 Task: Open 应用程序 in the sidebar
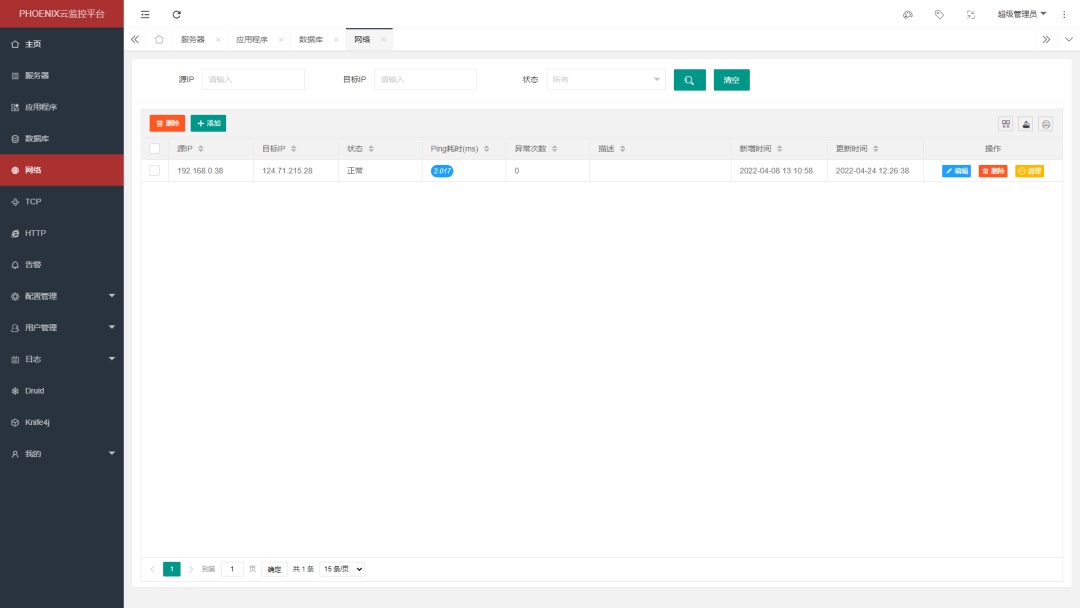(62, 107)
